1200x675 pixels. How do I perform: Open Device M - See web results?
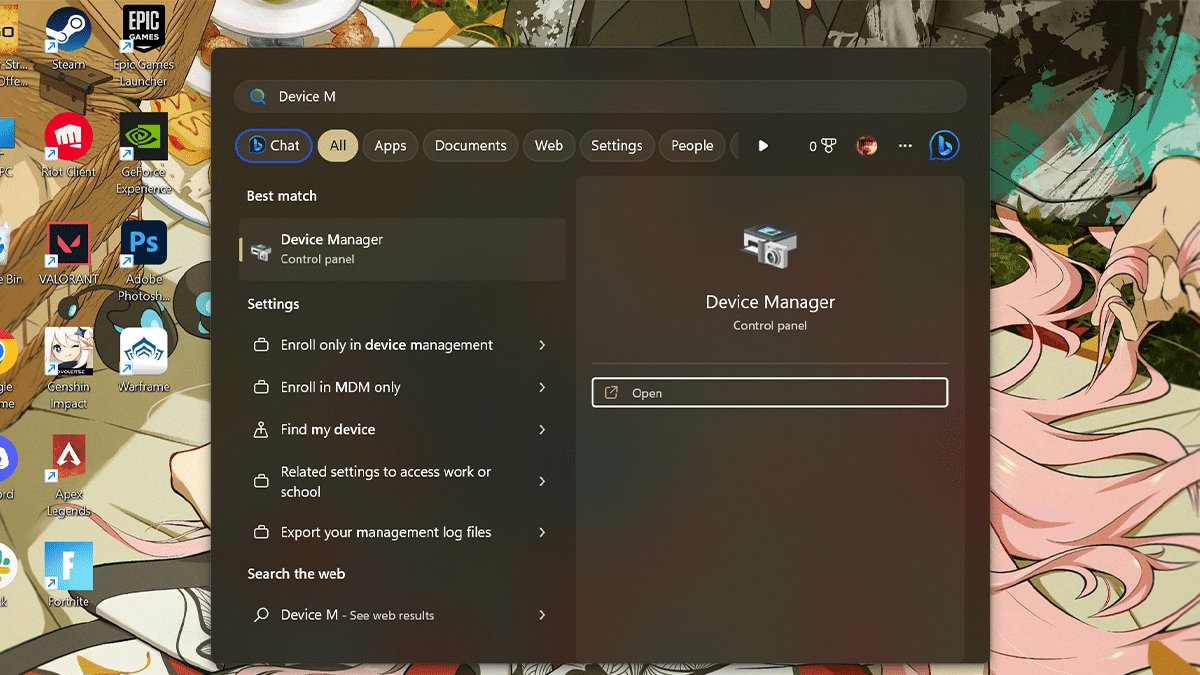coord(402,615)
